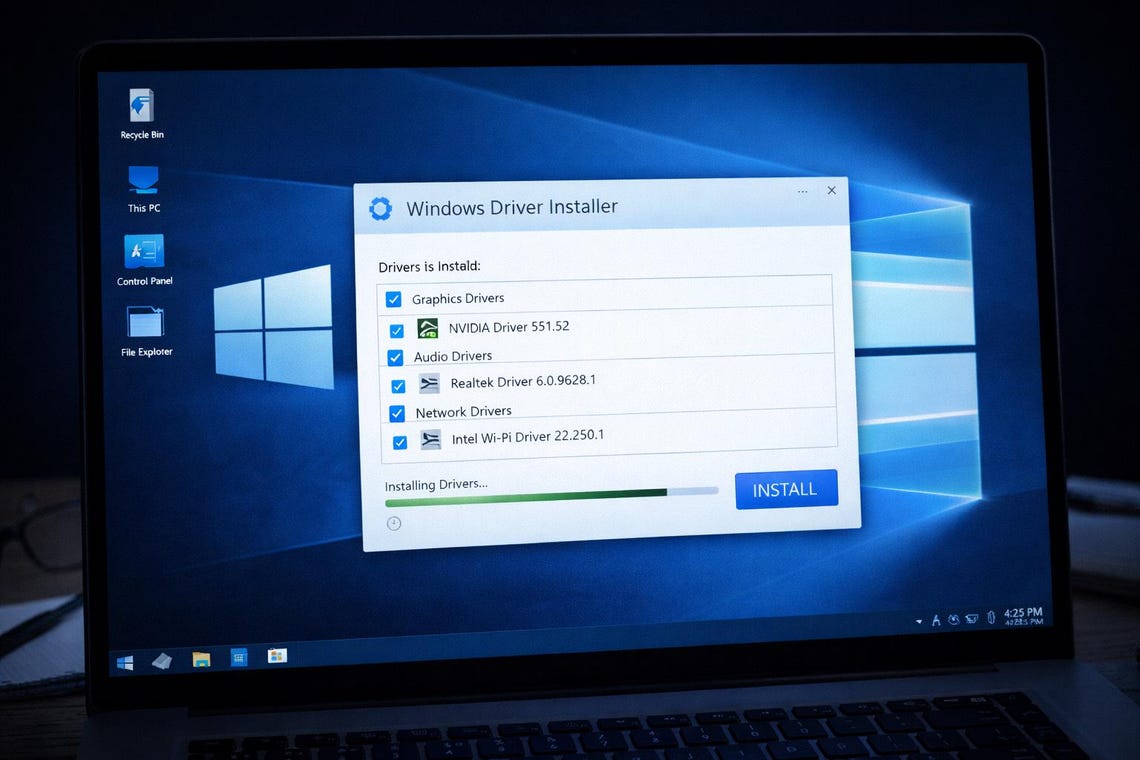Click the Windows Driver Installer gear logo

coord(380,209)
